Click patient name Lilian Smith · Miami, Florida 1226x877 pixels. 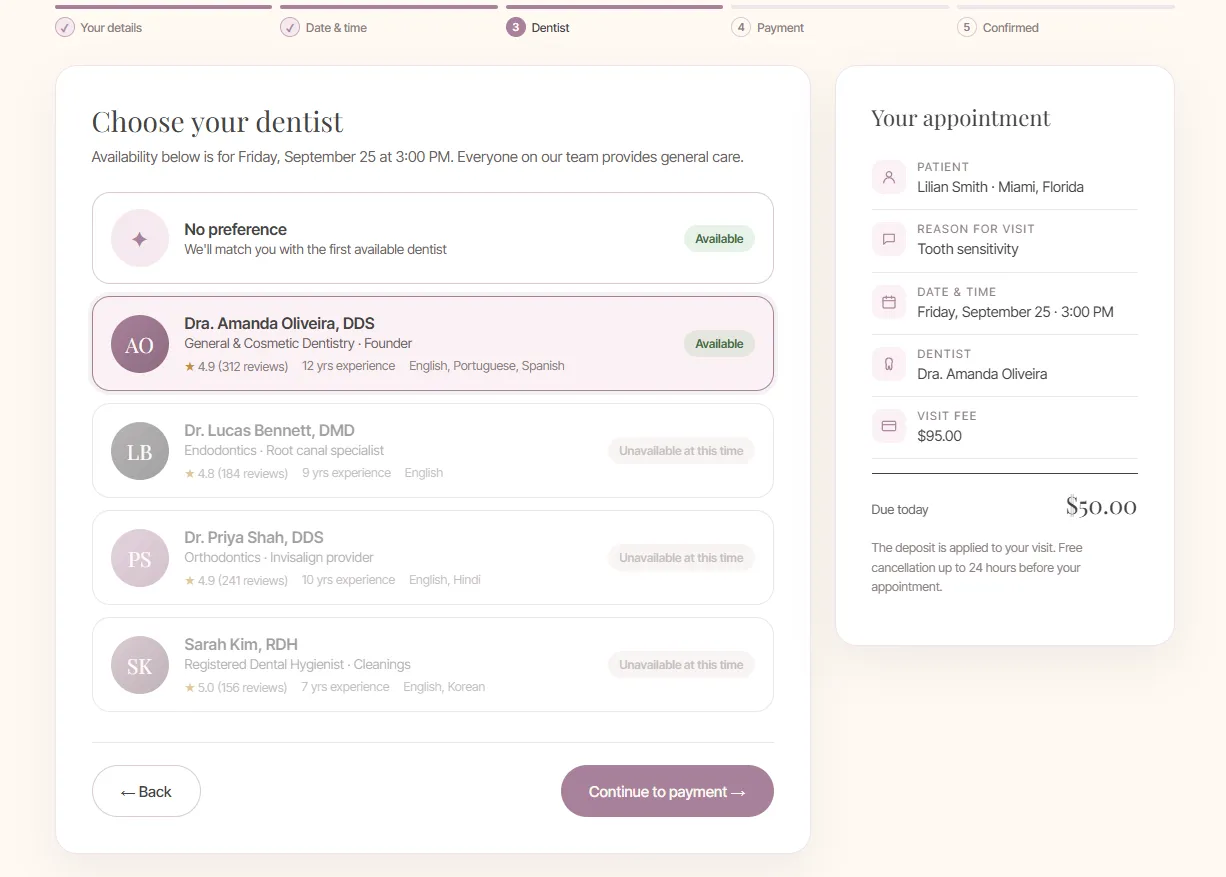click(x=1000, y=187)
